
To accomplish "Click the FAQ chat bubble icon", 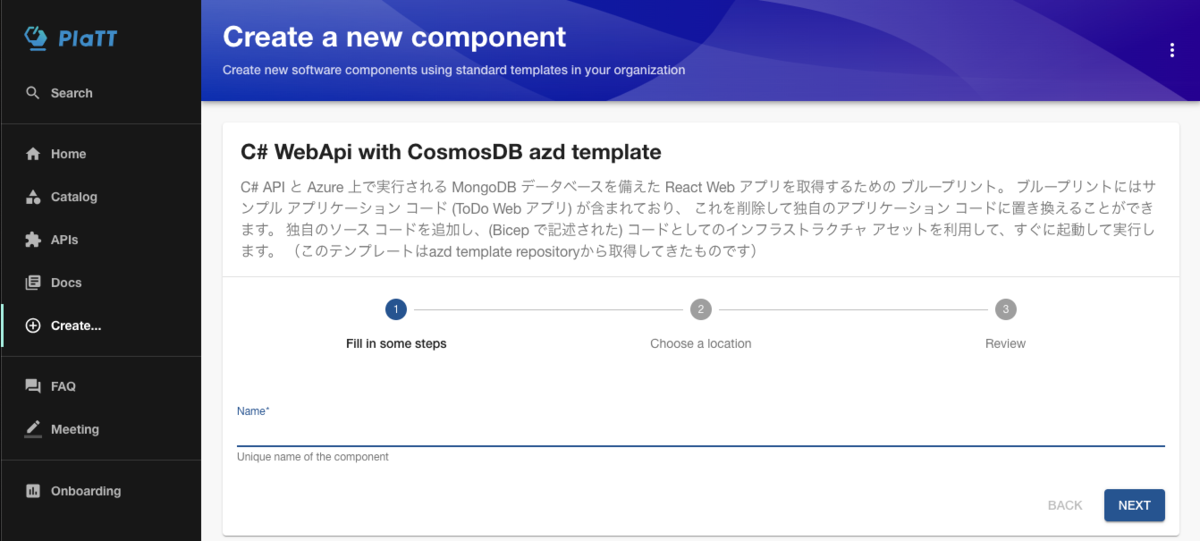I will coord(33,386).
